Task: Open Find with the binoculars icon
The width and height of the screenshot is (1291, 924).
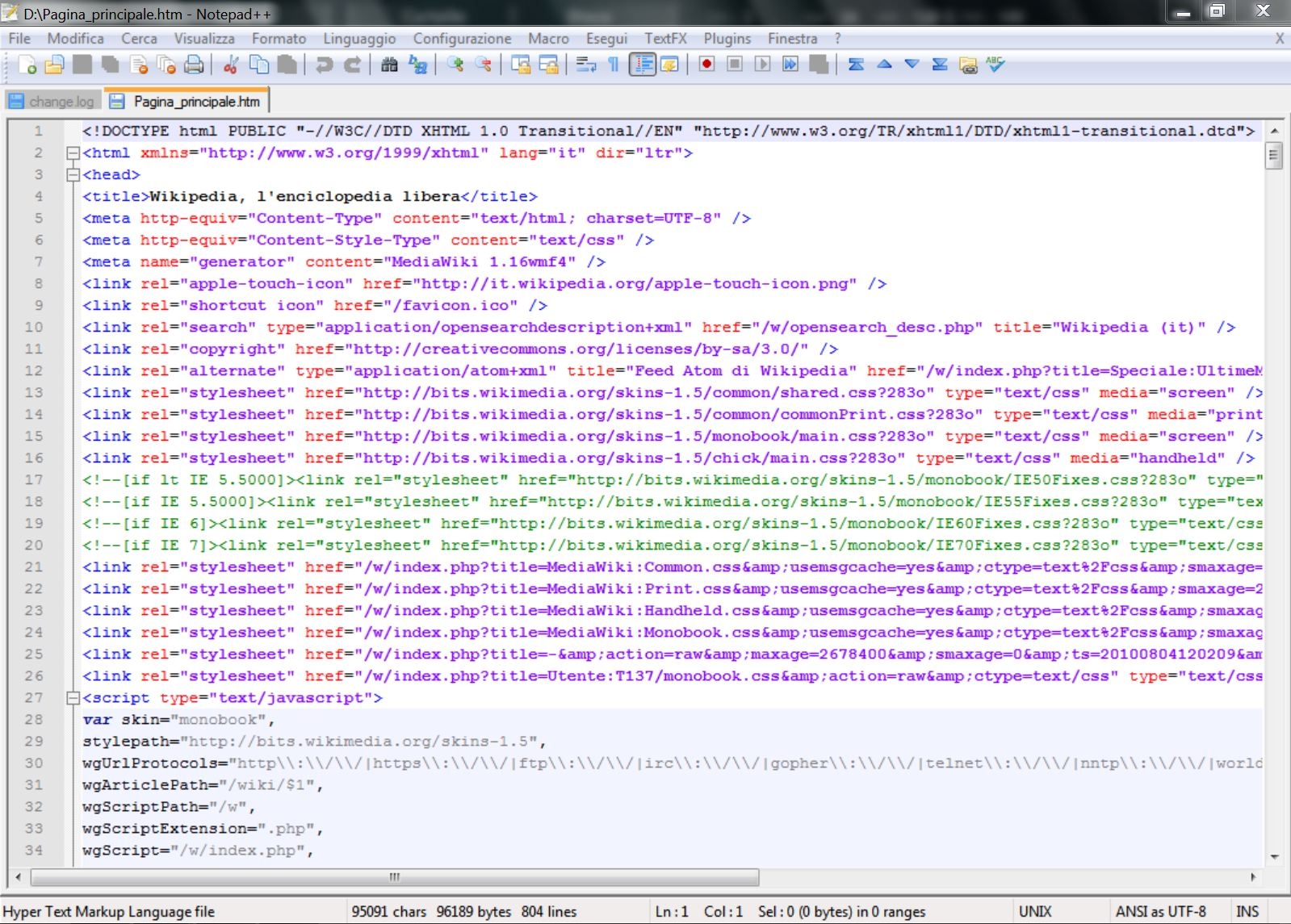Action: (389, 65)
